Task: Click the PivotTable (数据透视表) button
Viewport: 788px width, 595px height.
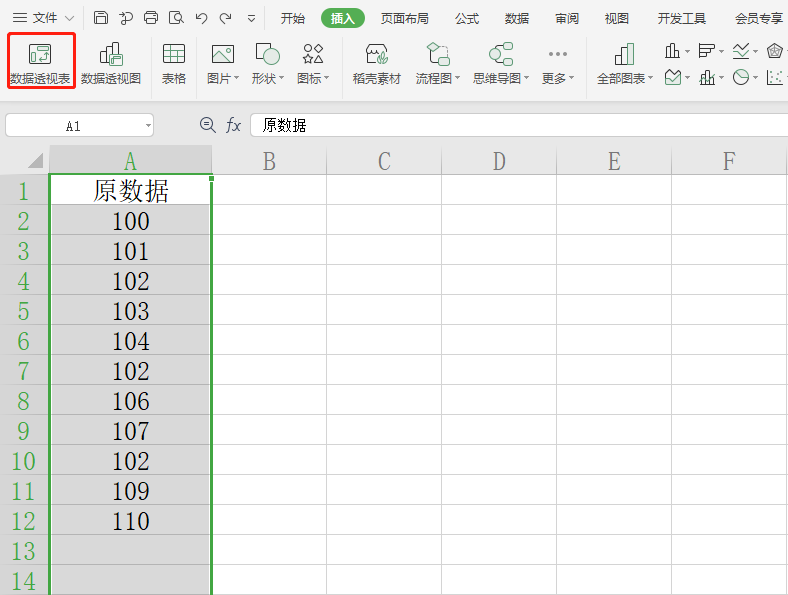Action: coord(41,62)
